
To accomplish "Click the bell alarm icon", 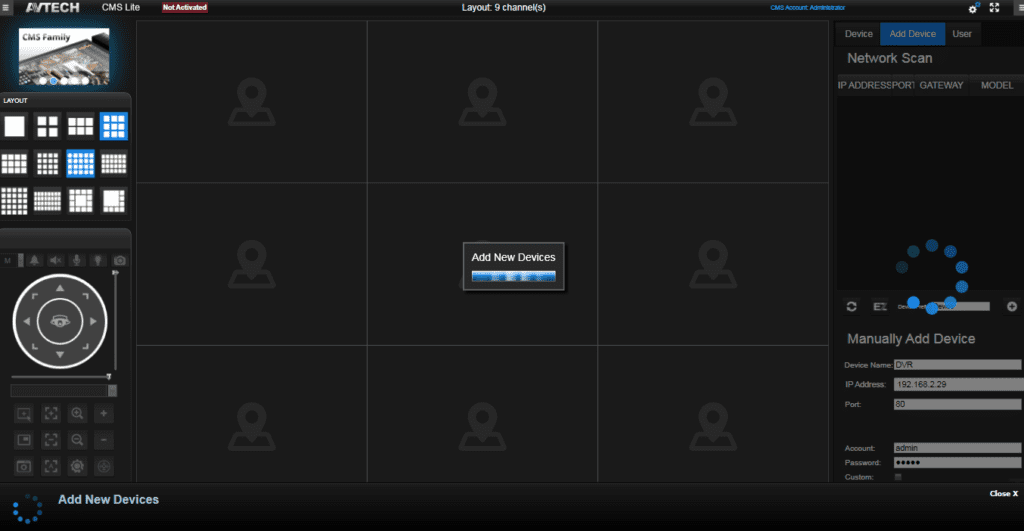I will (x=35, y=260).
